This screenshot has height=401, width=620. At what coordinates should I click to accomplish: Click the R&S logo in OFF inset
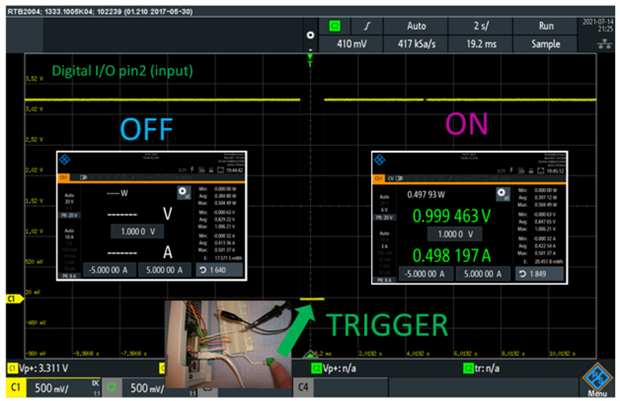click(x=64, y=160)
